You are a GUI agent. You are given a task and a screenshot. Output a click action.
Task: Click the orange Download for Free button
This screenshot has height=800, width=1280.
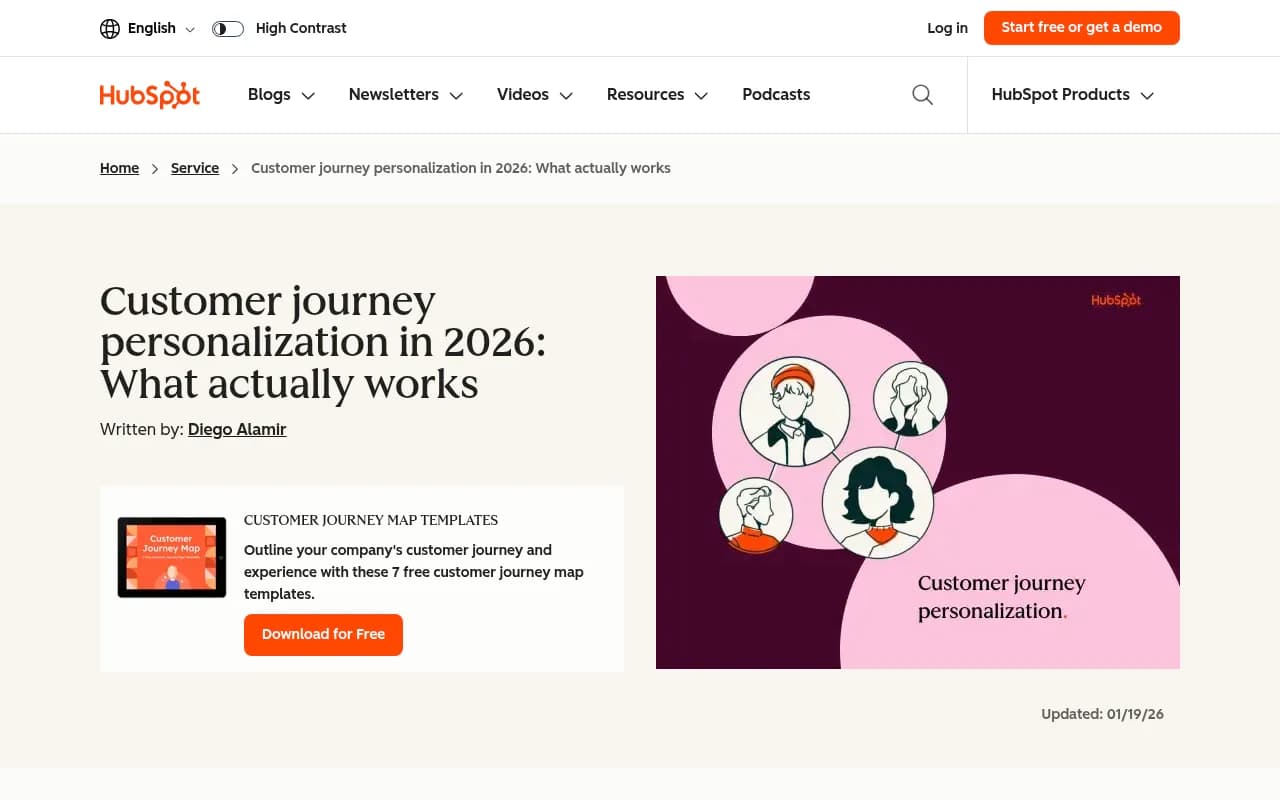point(323,634)
